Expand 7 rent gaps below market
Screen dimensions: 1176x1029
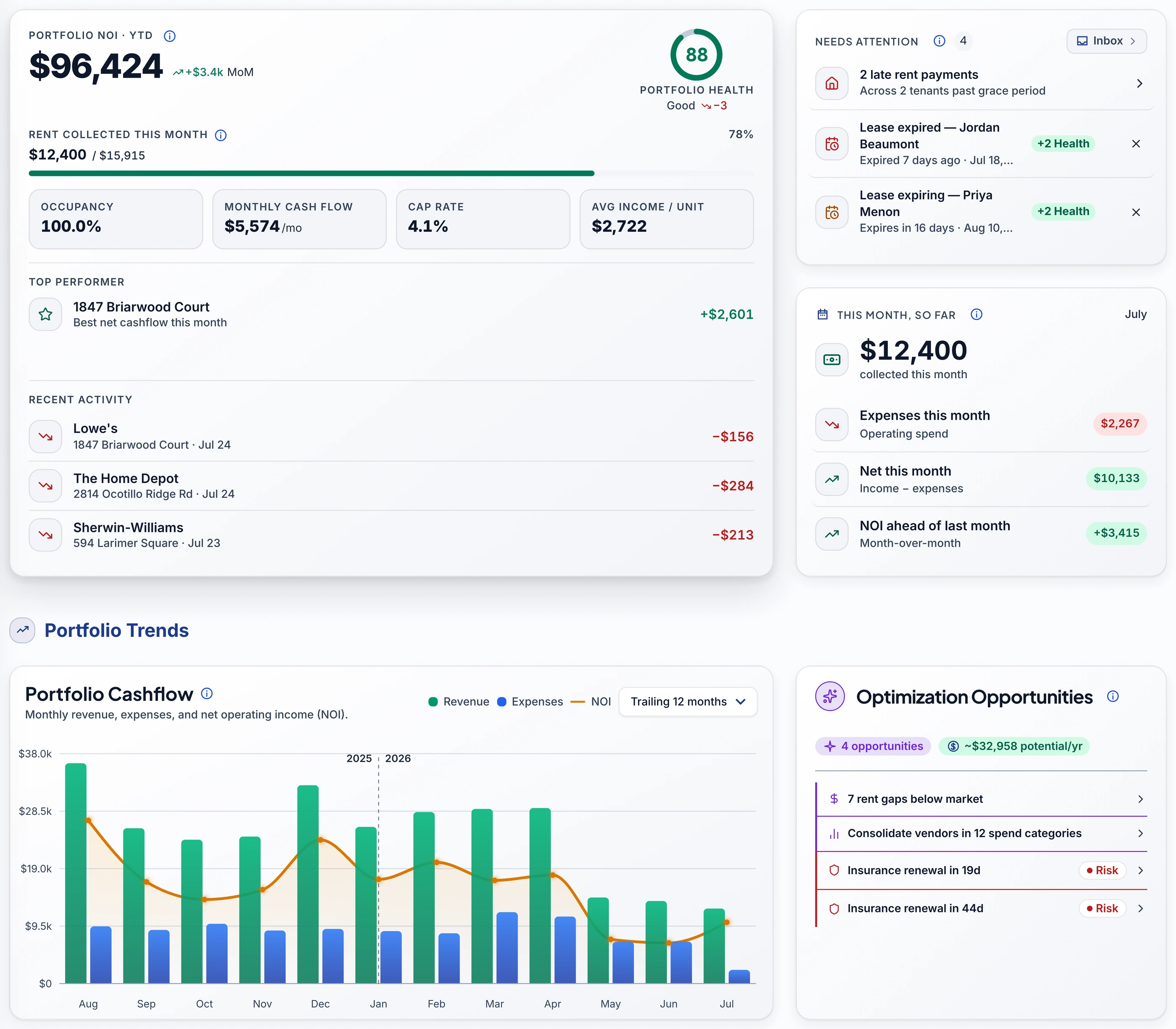pos(982,799)
